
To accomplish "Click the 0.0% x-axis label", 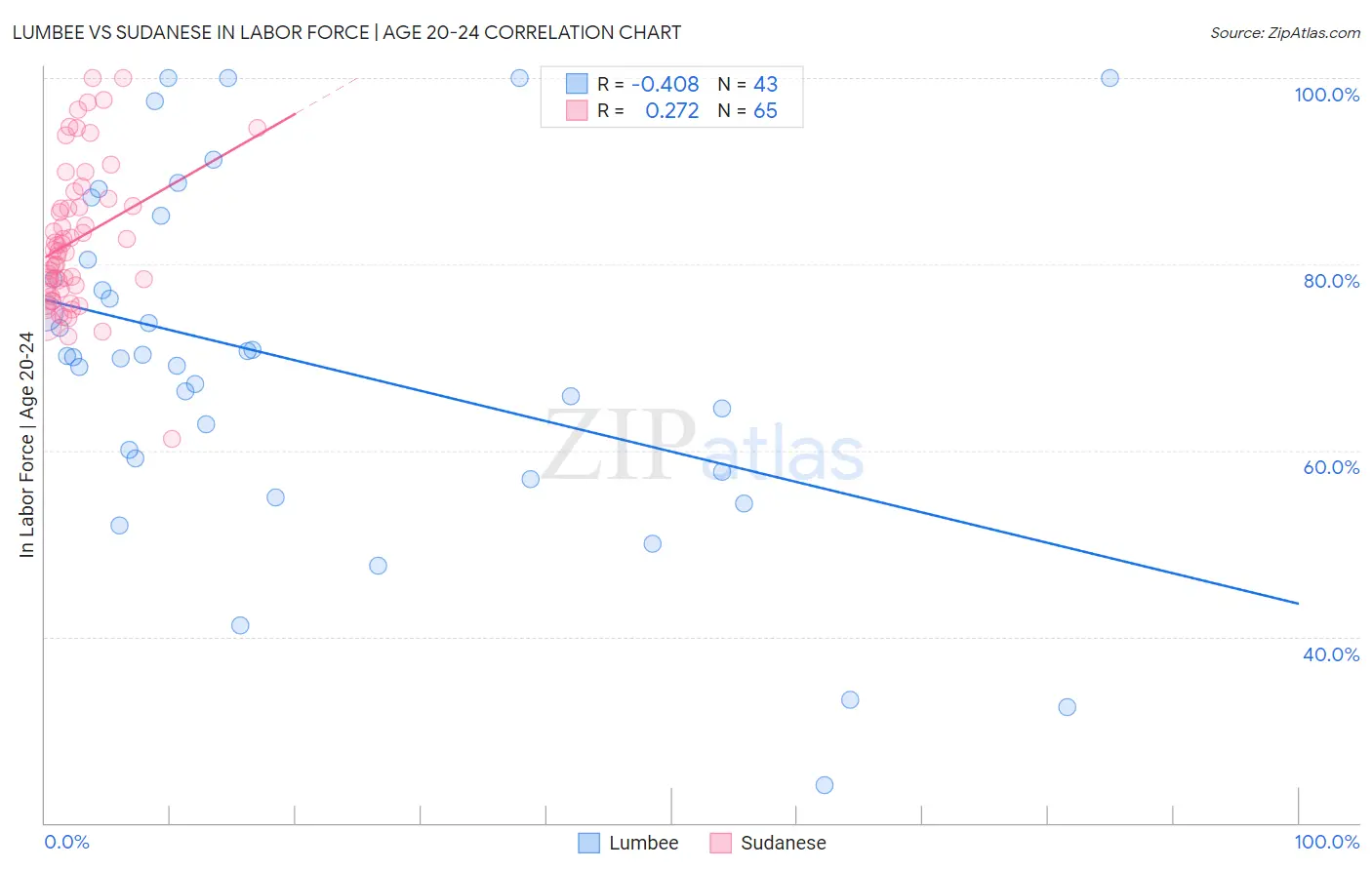I will (66, 842).
